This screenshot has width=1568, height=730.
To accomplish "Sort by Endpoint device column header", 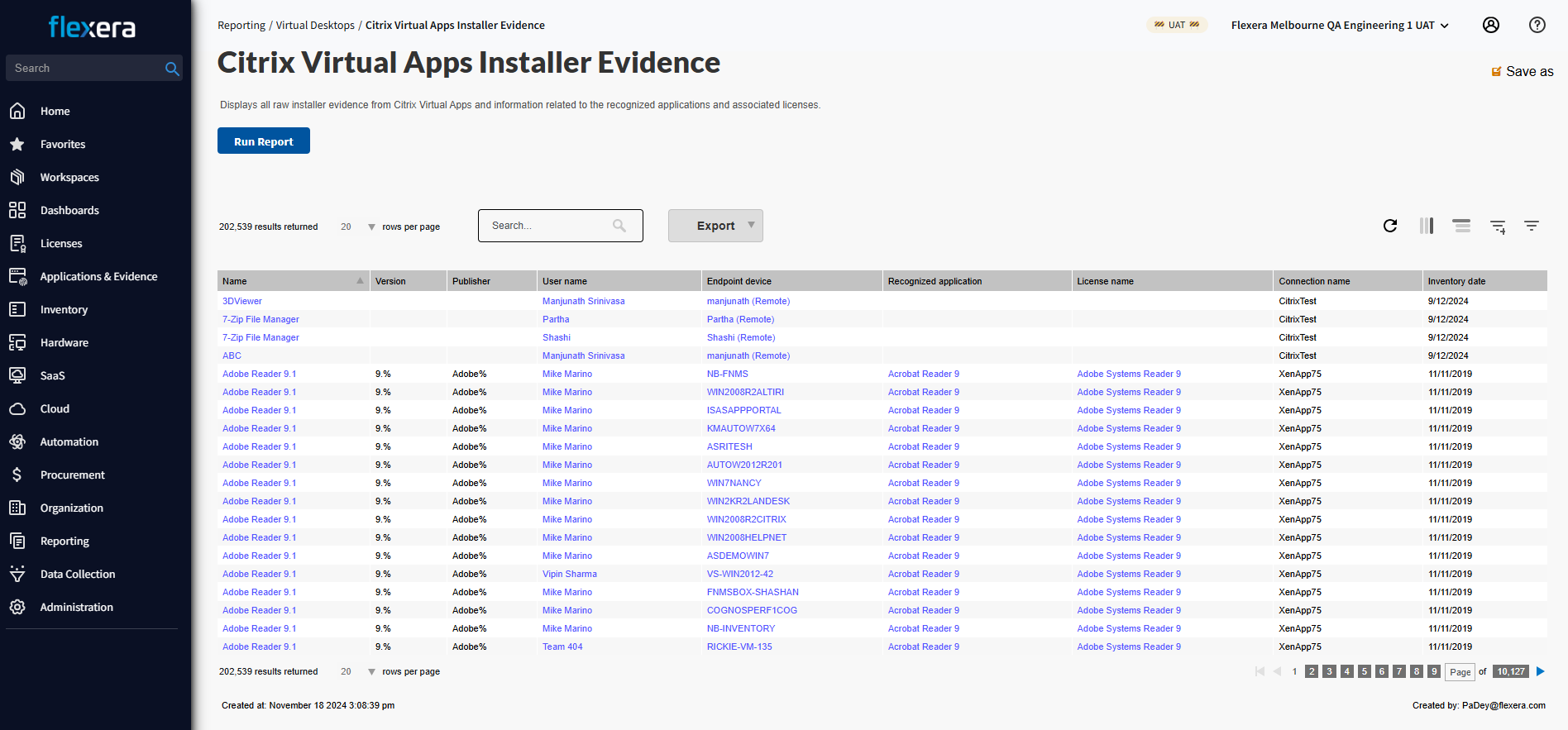I will [x=792, y=281].
